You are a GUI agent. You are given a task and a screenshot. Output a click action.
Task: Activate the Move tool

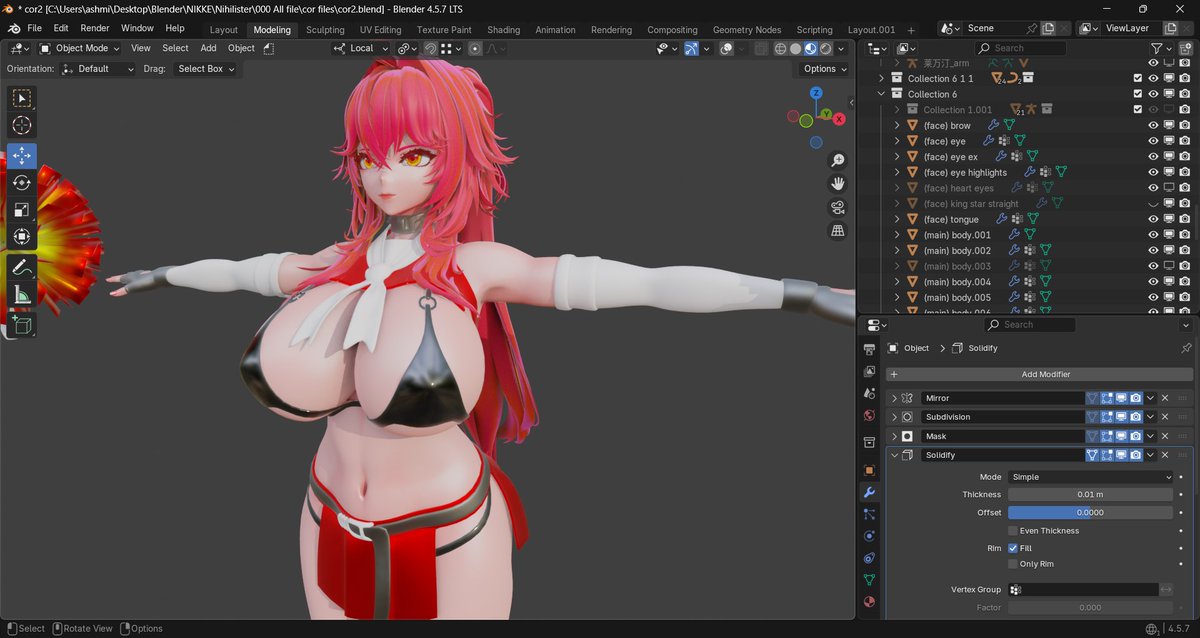coord(22,156)
